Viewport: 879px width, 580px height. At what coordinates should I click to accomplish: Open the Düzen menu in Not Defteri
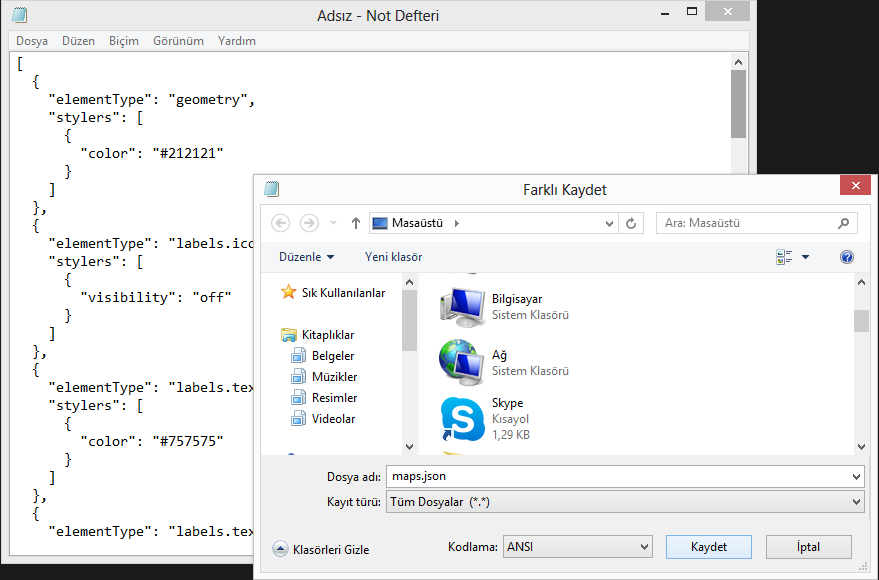(78, 41)
